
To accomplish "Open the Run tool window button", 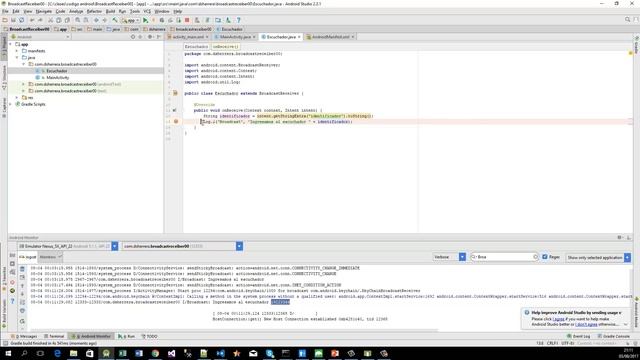I will tap(127, 336).
